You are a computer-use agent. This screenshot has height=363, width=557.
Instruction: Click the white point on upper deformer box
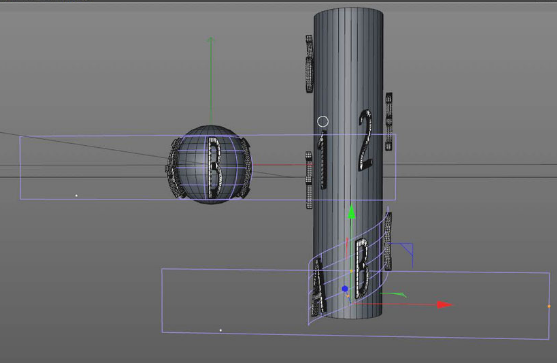[x=76, y=195]
